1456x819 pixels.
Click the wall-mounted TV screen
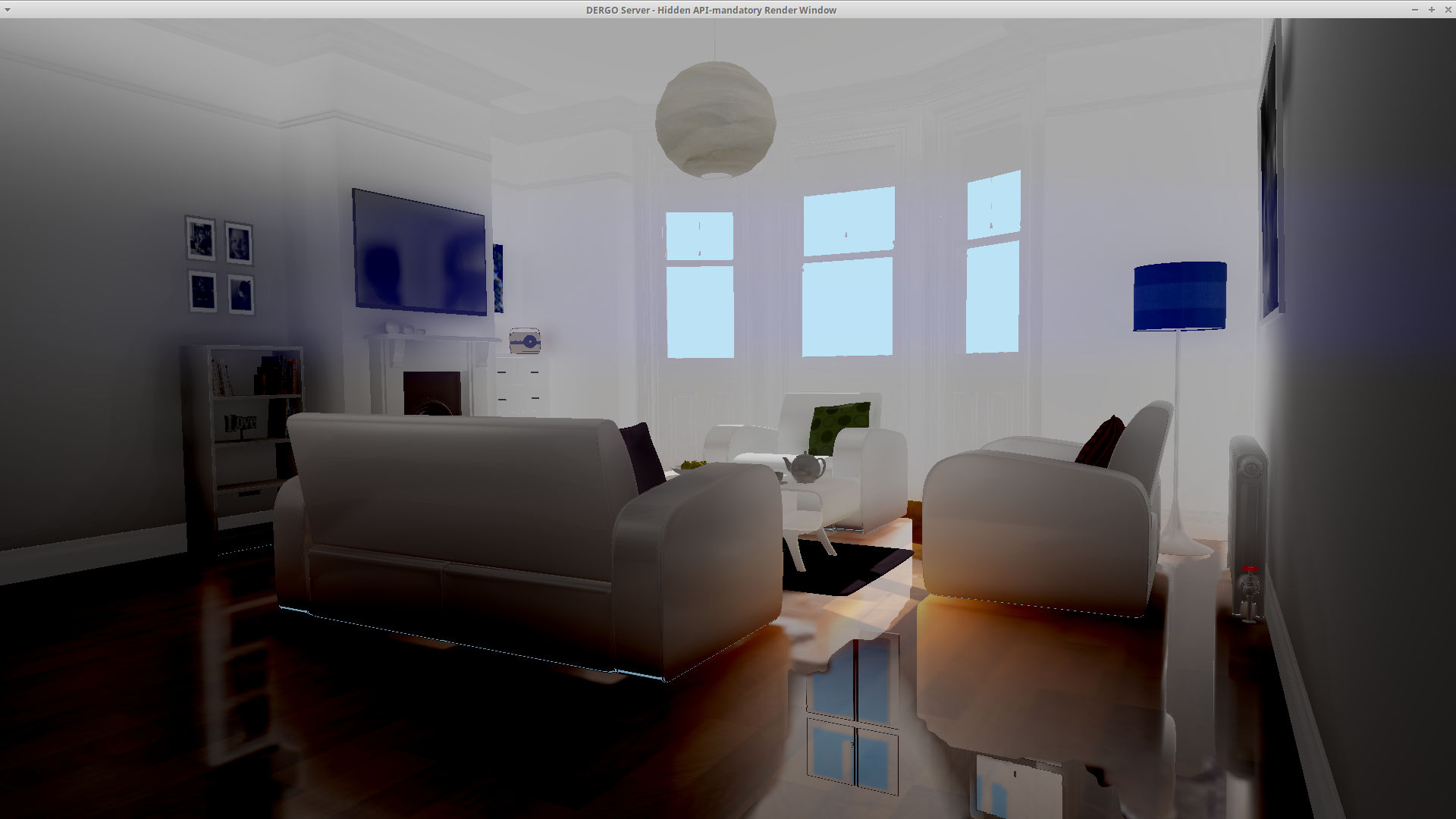coord(419,253)
